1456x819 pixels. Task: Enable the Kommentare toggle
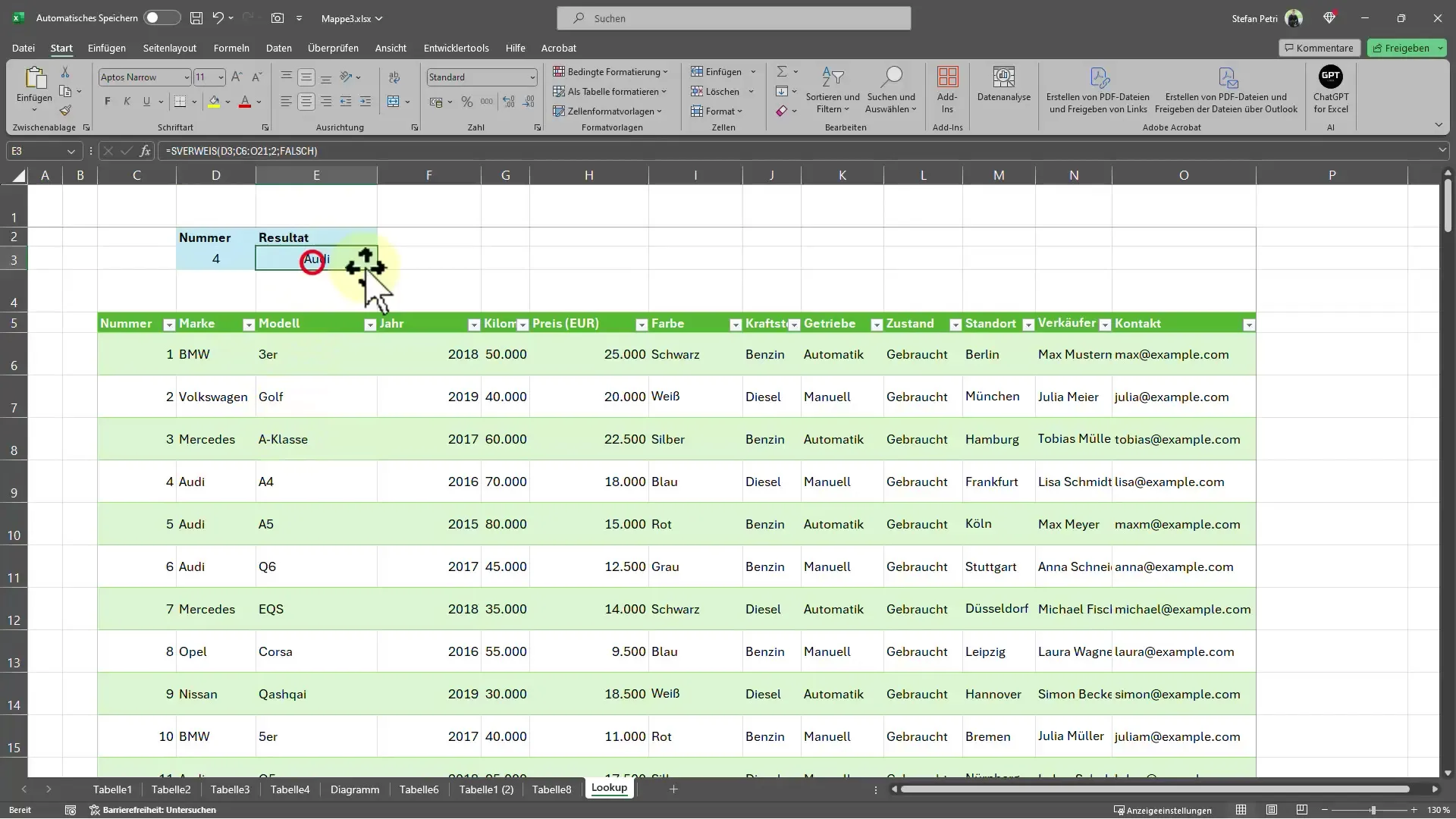[1319, 47]
